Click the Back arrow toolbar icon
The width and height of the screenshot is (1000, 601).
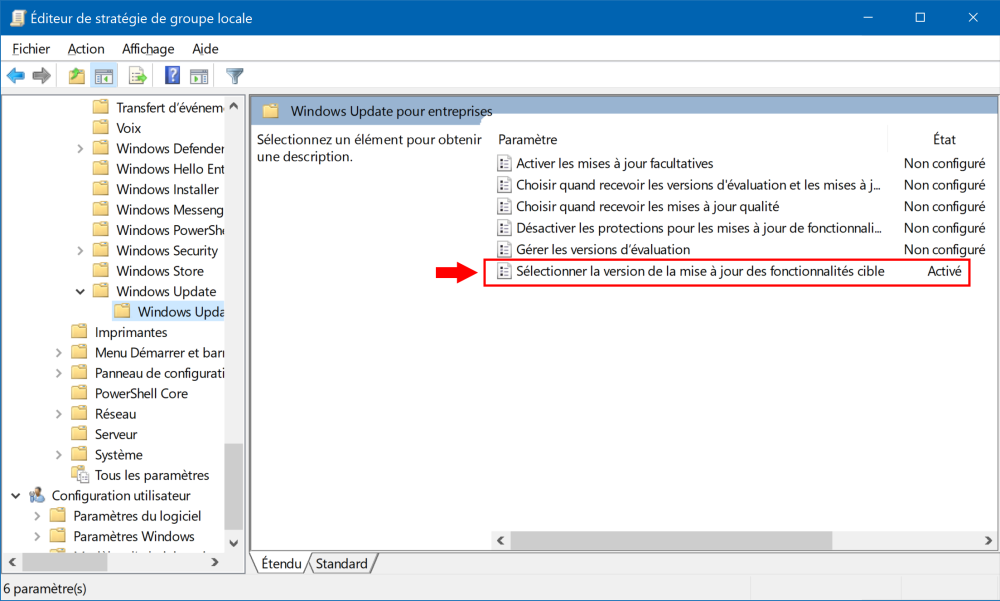(16, 76)
